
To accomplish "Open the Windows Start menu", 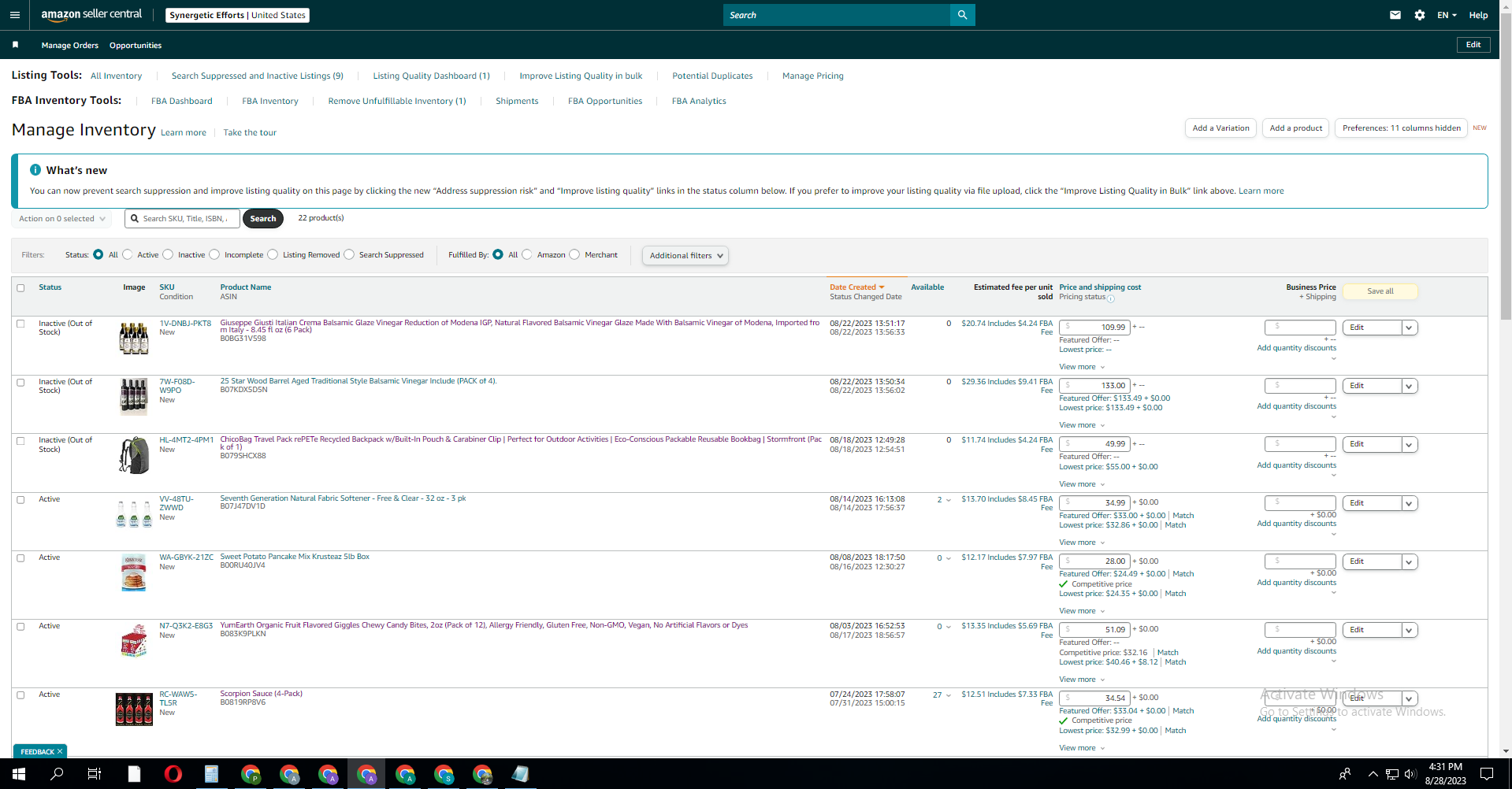I will [19, 774].
